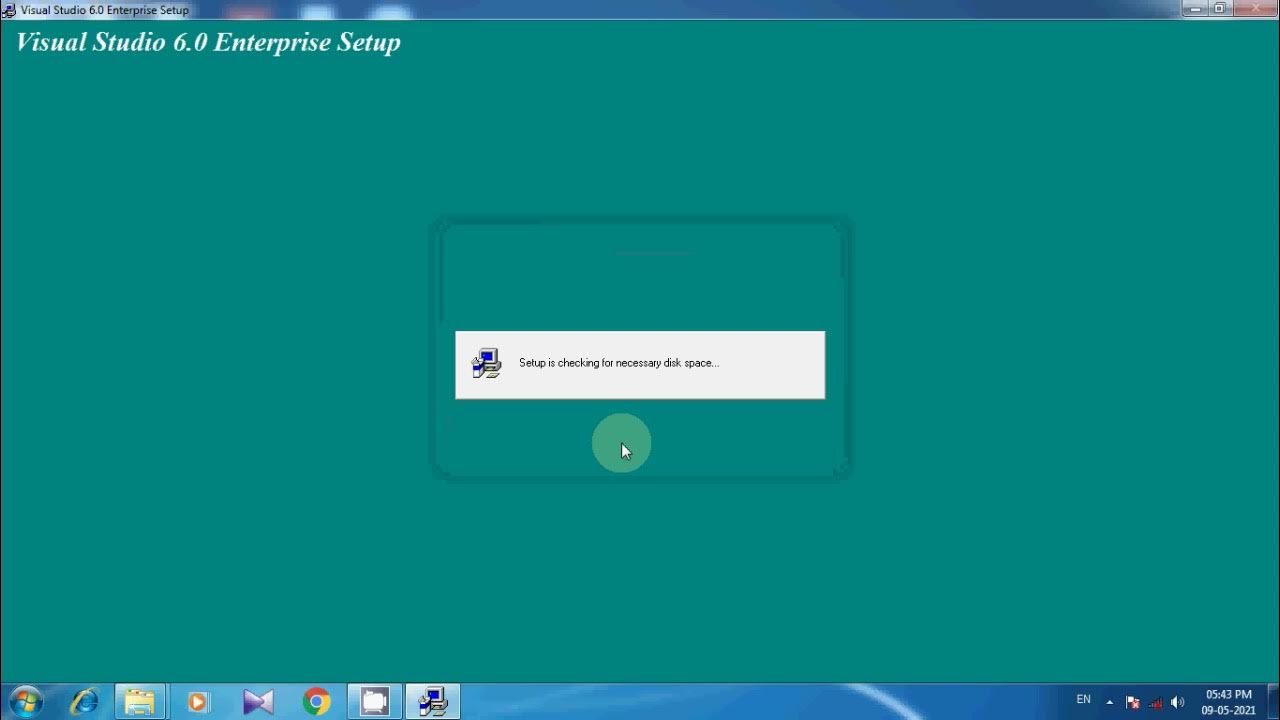Viewport: 1280px width, 720px height.
Task: Open the volume speaker tray icon
Action: click(x=1177, y=702)
